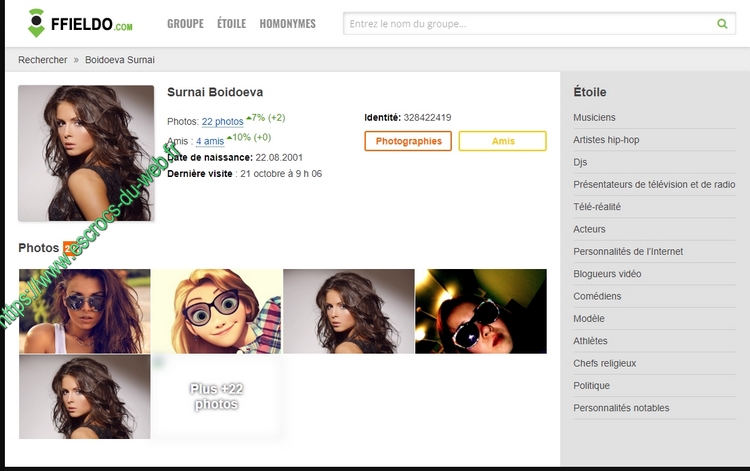Viewport: 750px width, 471px height.
Task: Click the large profile picture
Action: pos(86,153)
